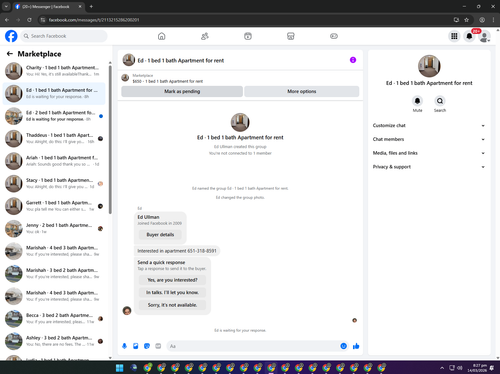Choose a GIF icon

158,346
